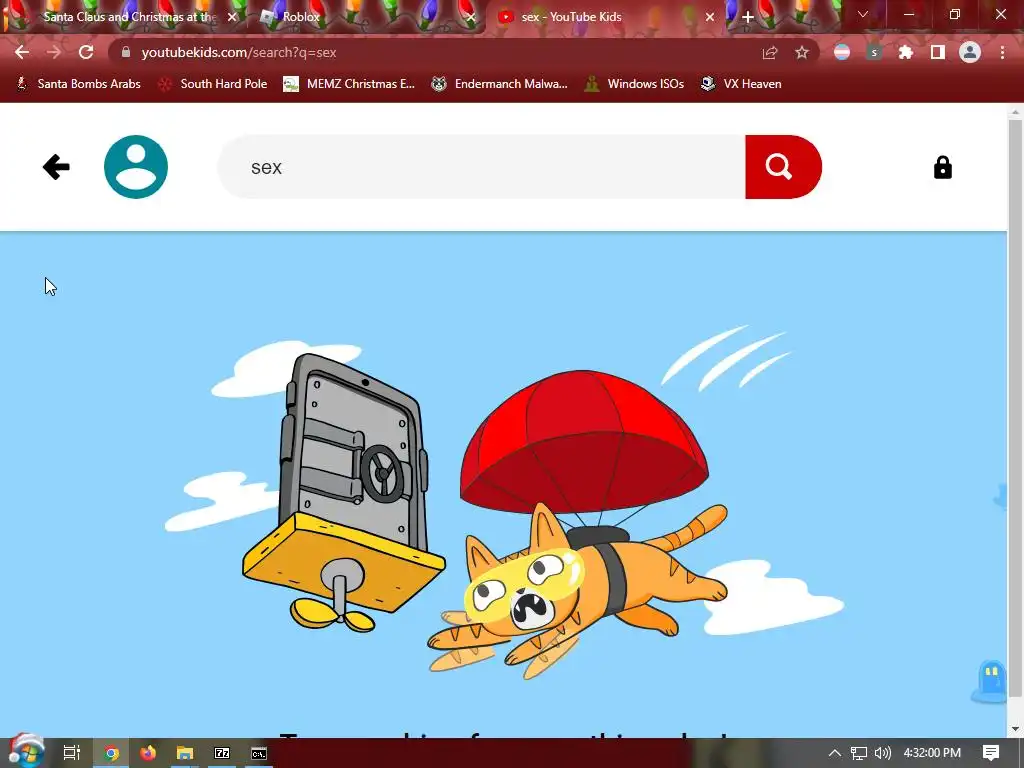Open the transgender flag extension icon
Viewport: 1024px width, 768px height.
(x=842, y=52)
